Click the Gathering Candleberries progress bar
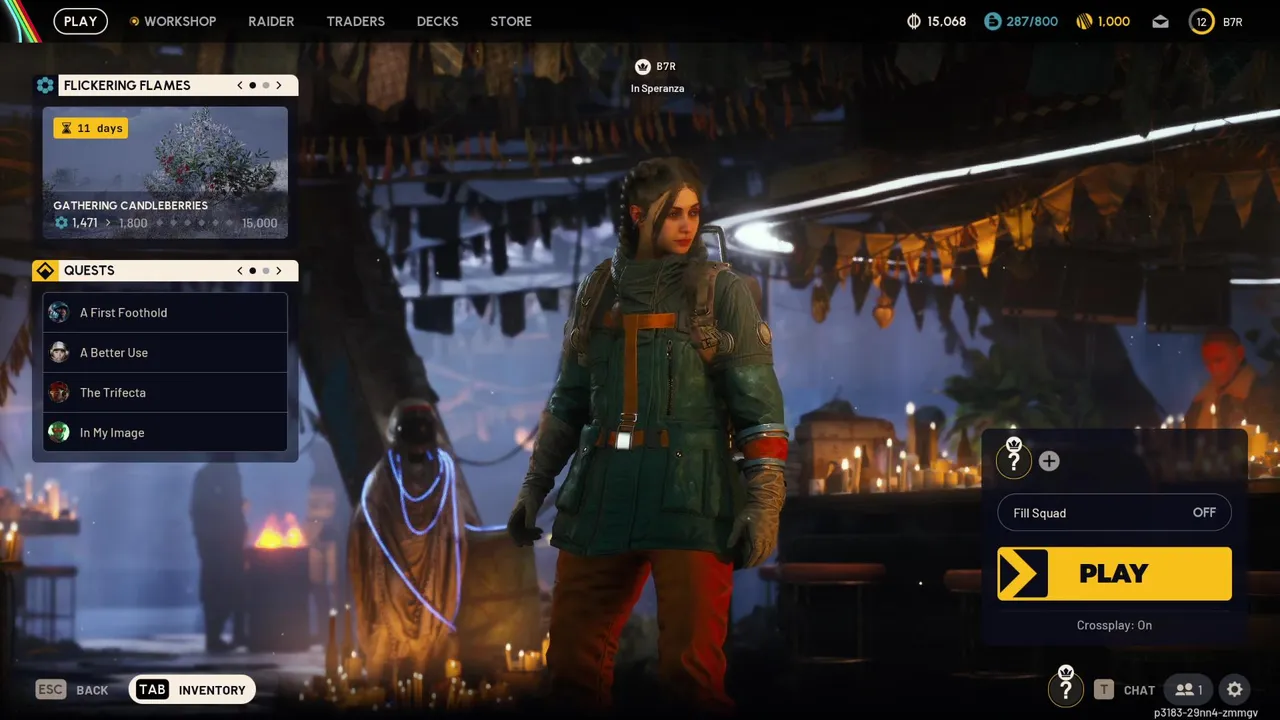The width and height of the screenshot is (1280, 720). click(165, 223)
